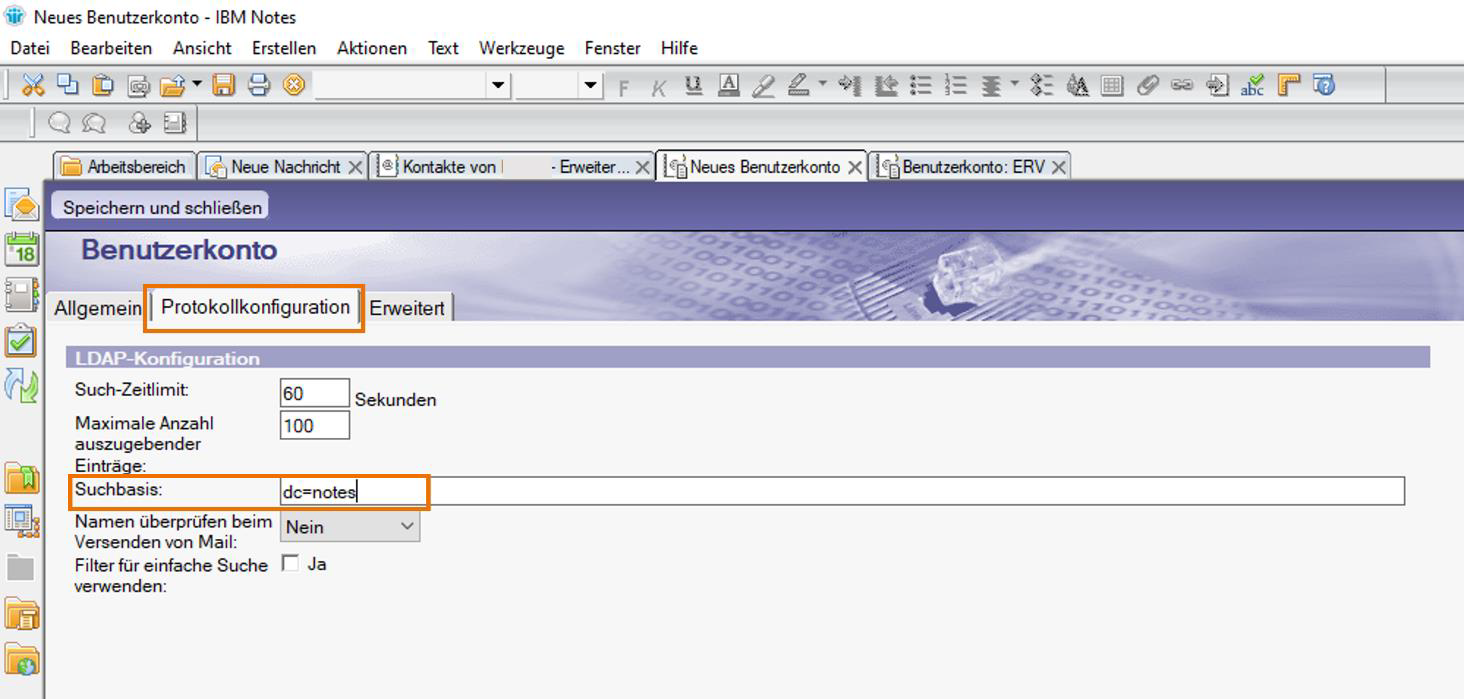1464x699 pixels.
Task: Click the Save floppy disk icon
Action: coord(224,85)
